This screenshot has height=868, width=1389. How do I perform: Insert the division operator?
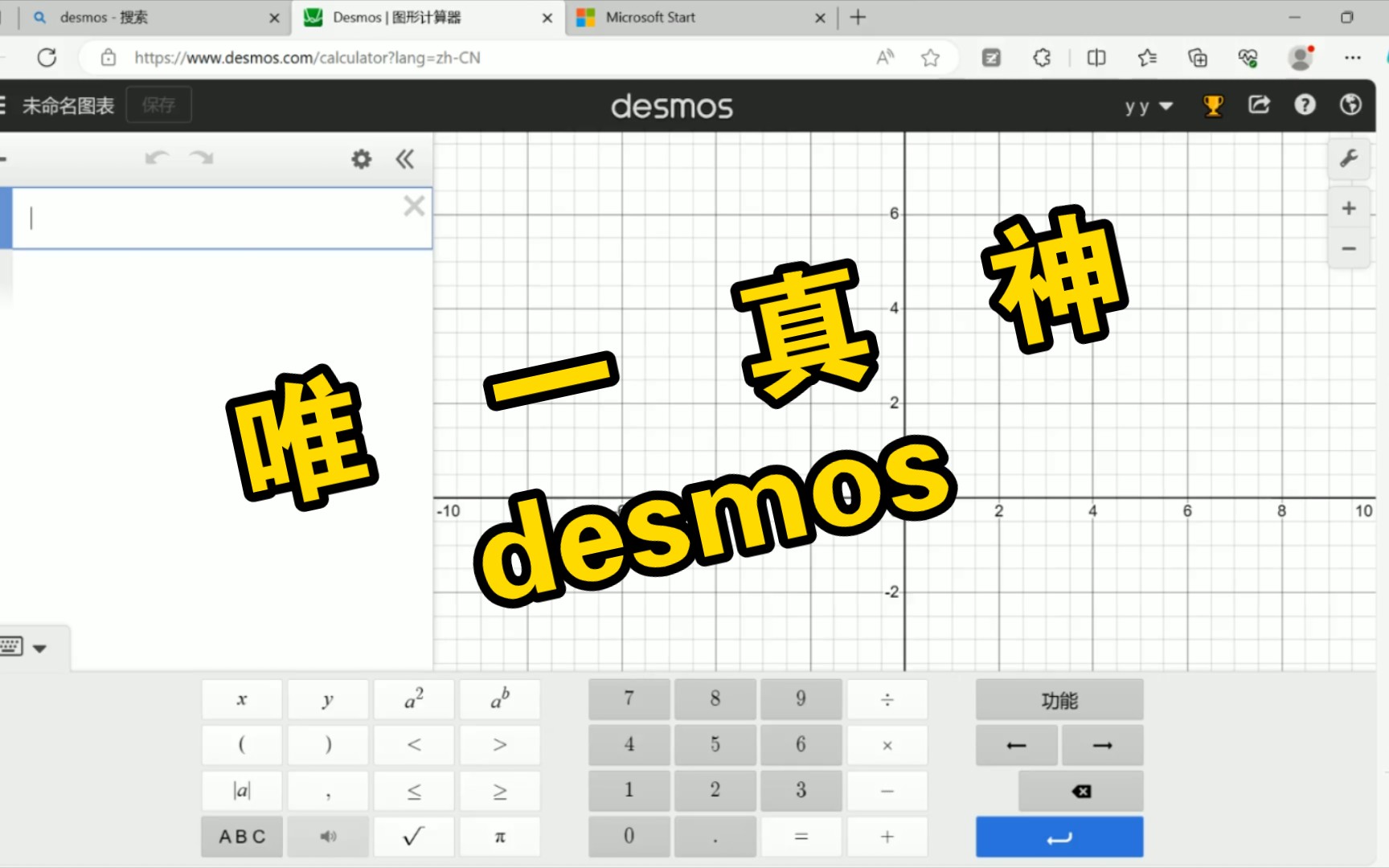coord(887,699)
